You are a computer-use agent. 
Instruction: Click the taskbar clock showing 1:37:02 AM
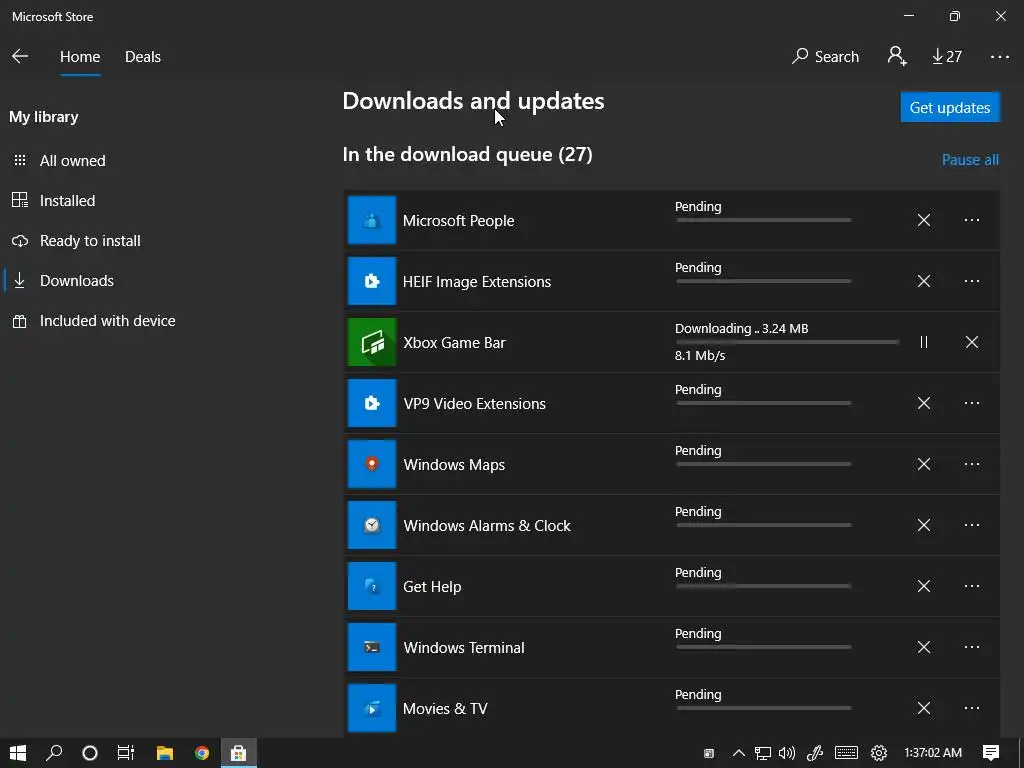pos(933,753)
